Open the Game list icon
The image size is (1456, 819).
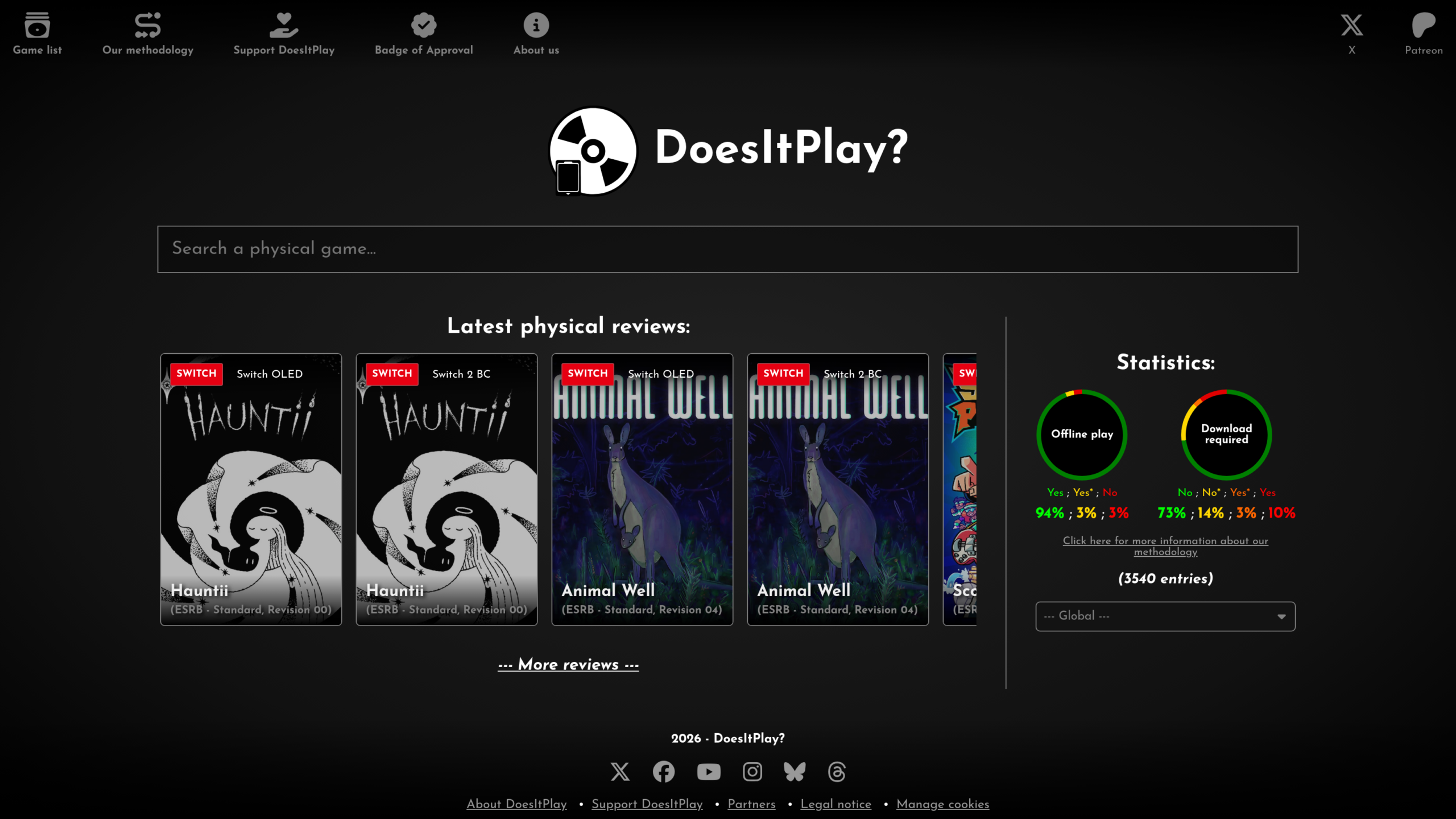38,25
